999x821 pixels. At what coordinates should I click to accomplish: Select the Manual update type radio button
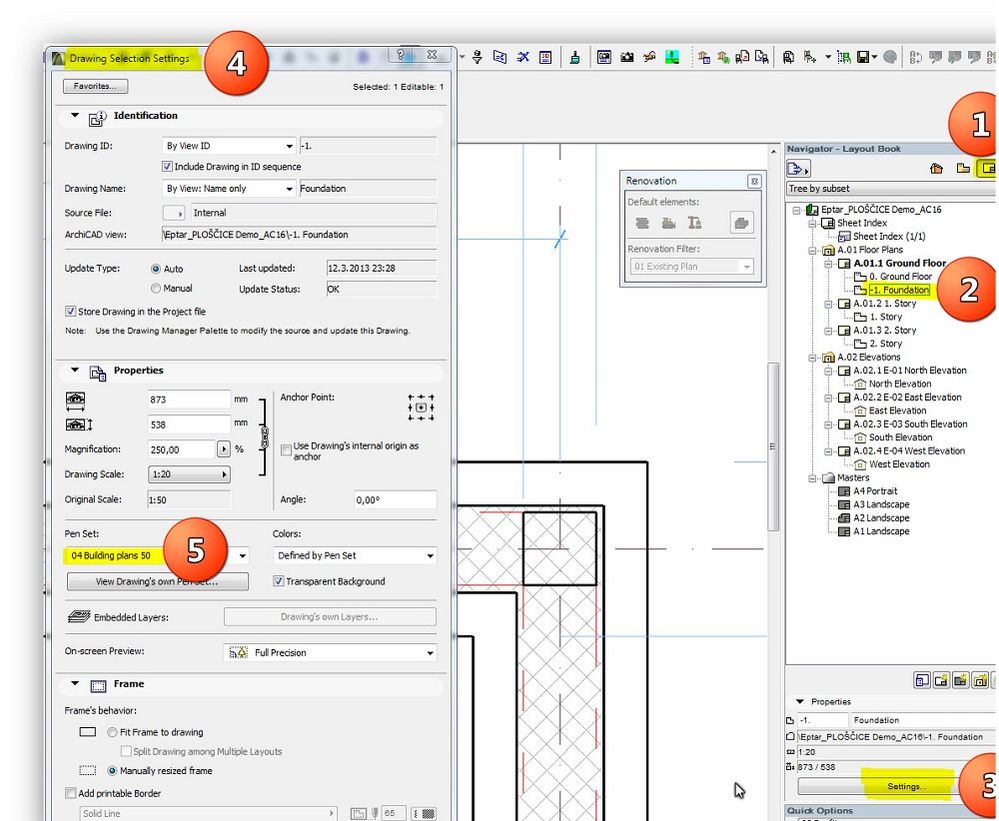156,288
